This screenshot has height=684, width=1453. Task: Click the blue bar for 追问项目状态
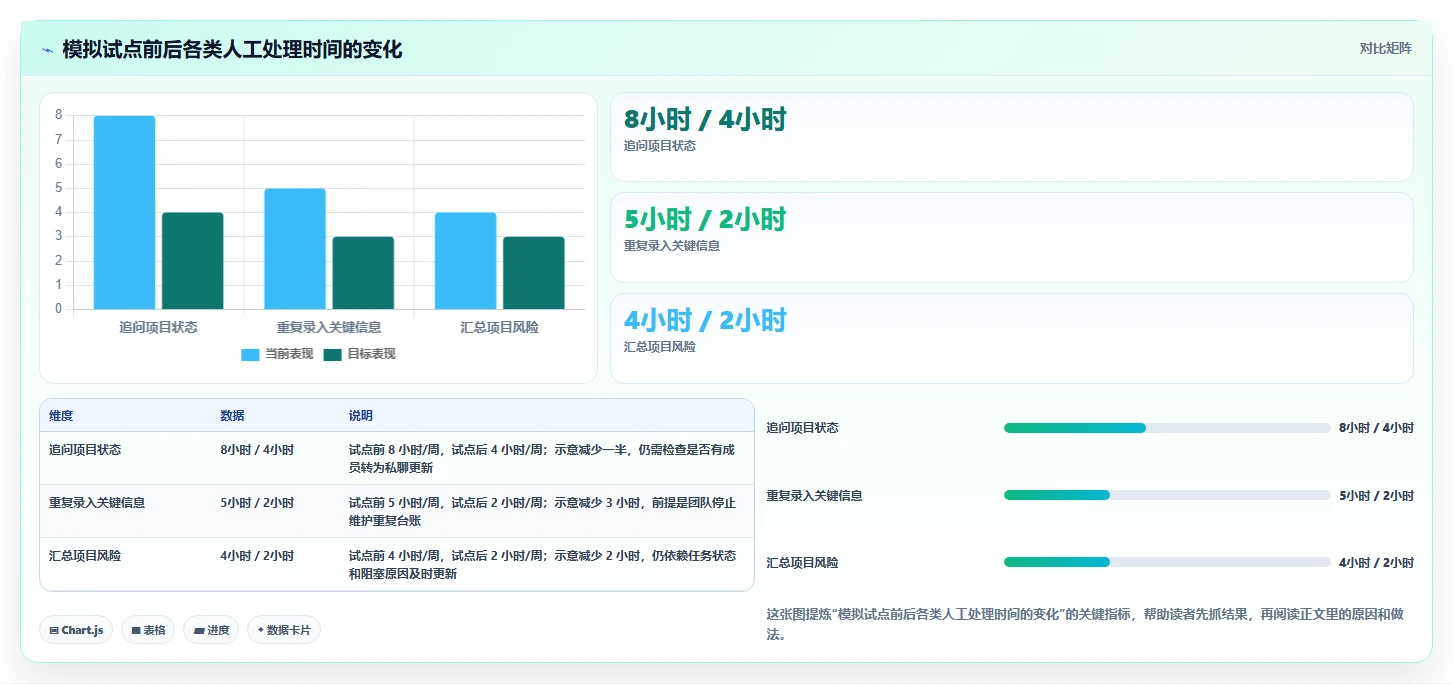coord(124,212)
